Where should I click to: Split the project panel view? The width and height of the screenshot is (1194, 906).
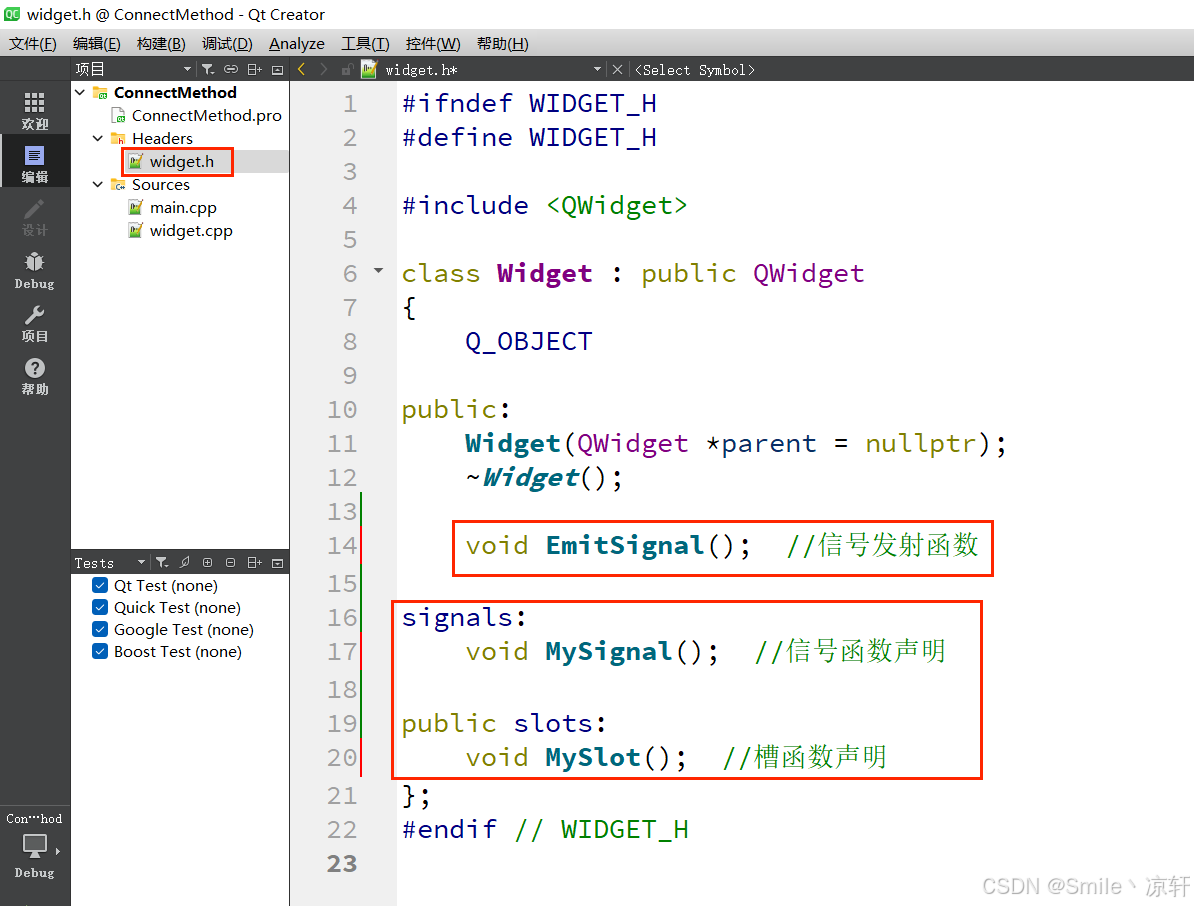click(254, 69)
